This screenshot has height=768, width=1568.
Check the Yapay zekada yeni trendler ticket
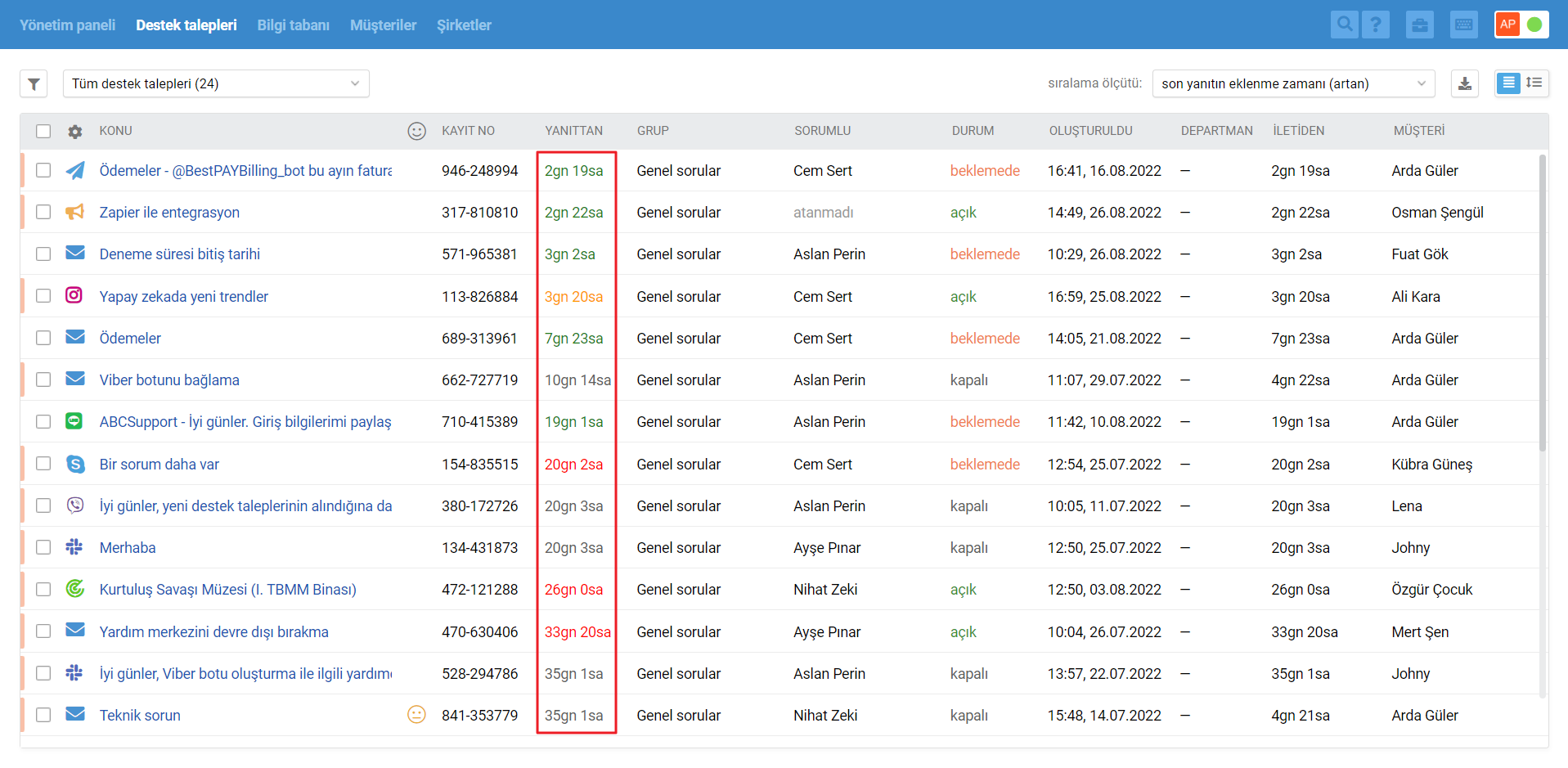43,295
